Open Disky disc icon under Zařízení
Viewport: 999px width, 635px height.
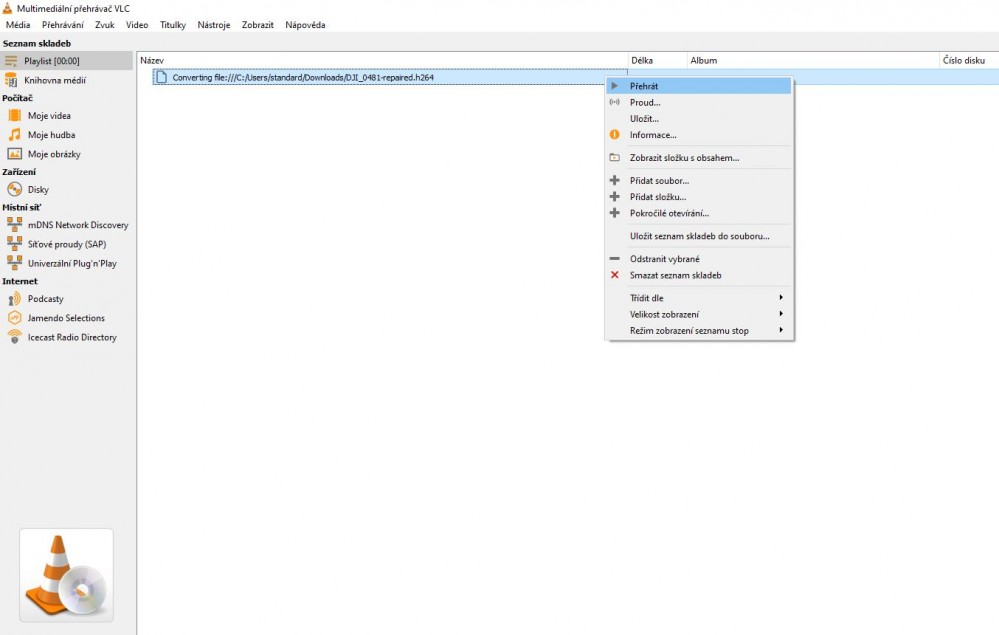click(x=14, y=190)
